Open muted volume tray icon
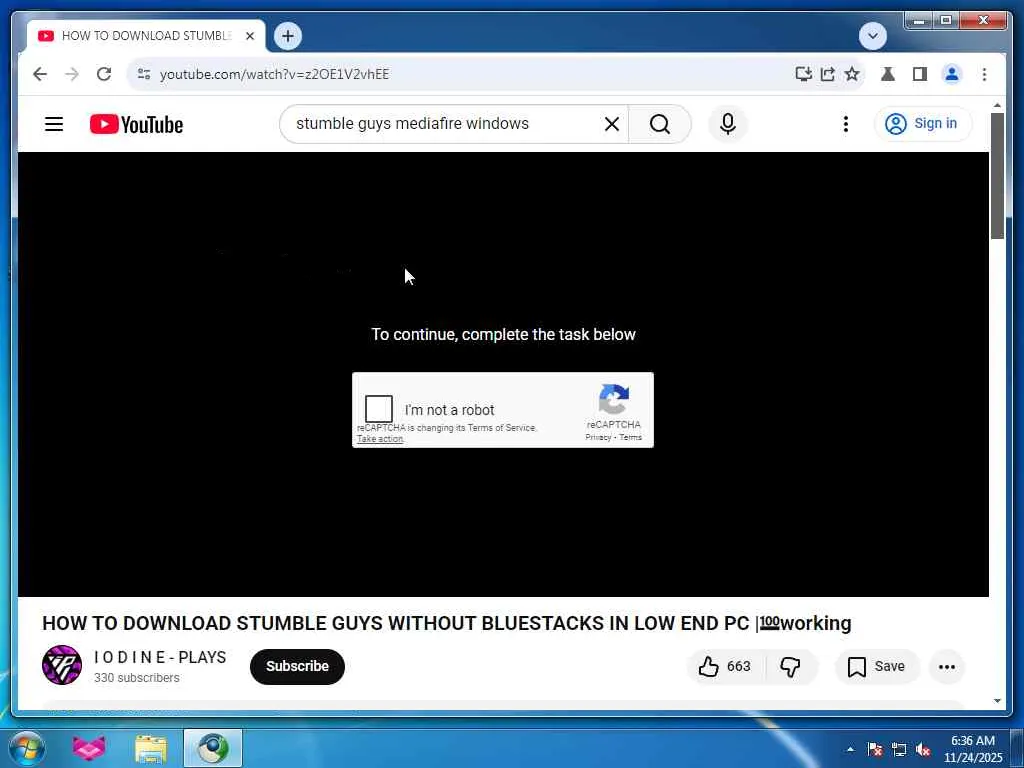The image size is (1024, 768). (923, 749)
